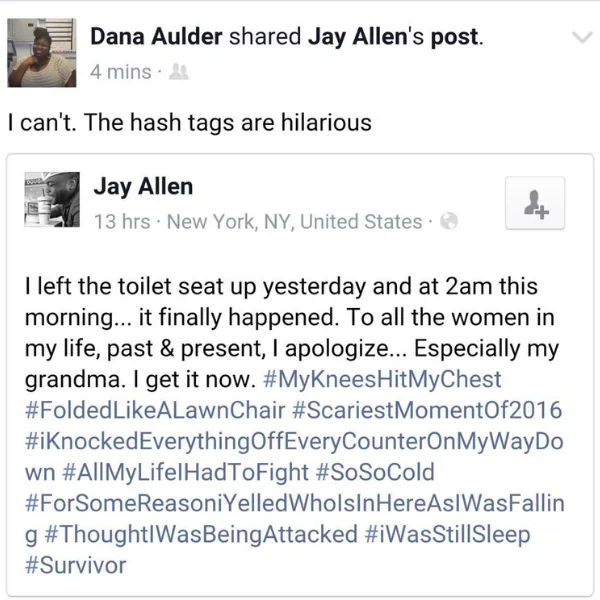This screenshot has width=600, height=600.
Task: Click the '4 mins' timestamp
Action: 121,72
